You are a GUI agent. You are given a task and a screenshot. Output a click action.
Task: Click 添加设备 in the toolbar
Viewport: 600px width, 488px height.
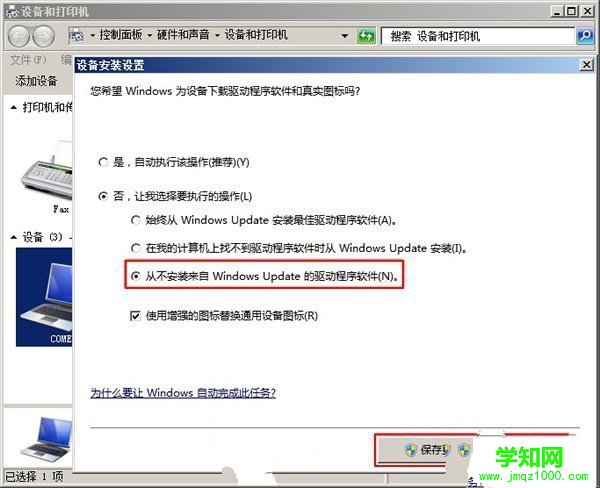click(x=36, y=81)
